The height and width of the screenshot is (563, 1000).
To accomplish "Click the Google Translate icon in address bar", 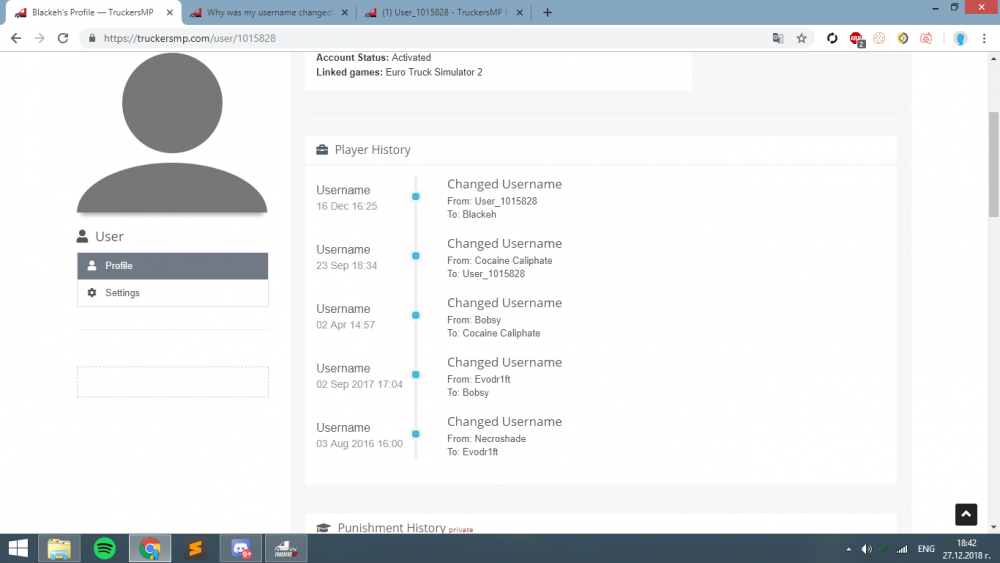I will (x=778, y=38).
